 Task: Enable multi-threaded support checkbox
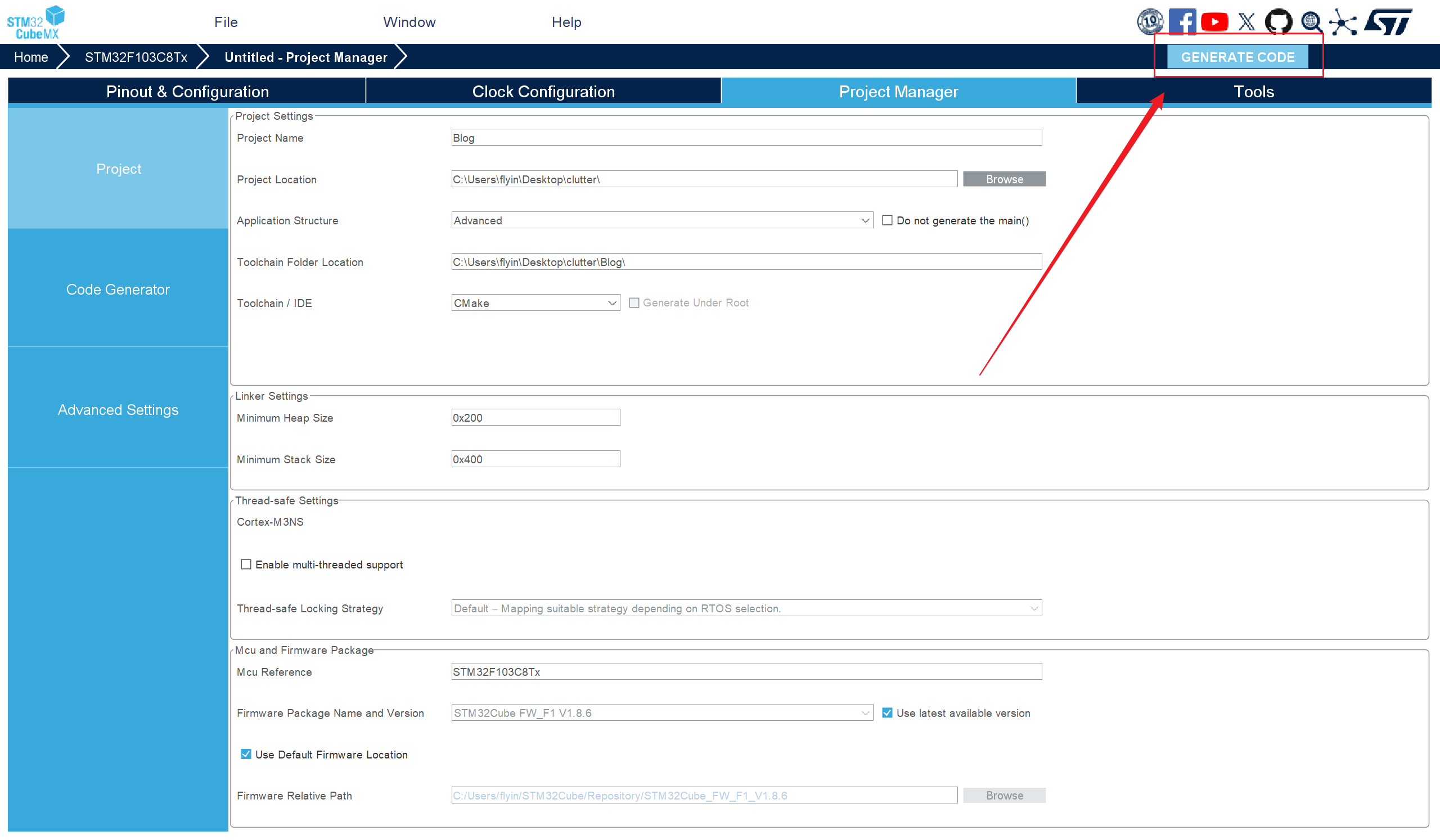click(246, 564)
